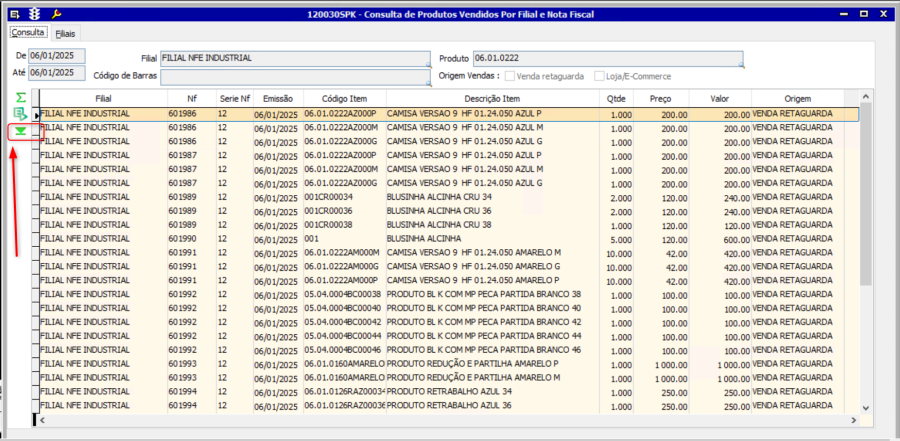
Task: Click the Código Item cell 05.04.0004BC00040
Action: (344, 308)
